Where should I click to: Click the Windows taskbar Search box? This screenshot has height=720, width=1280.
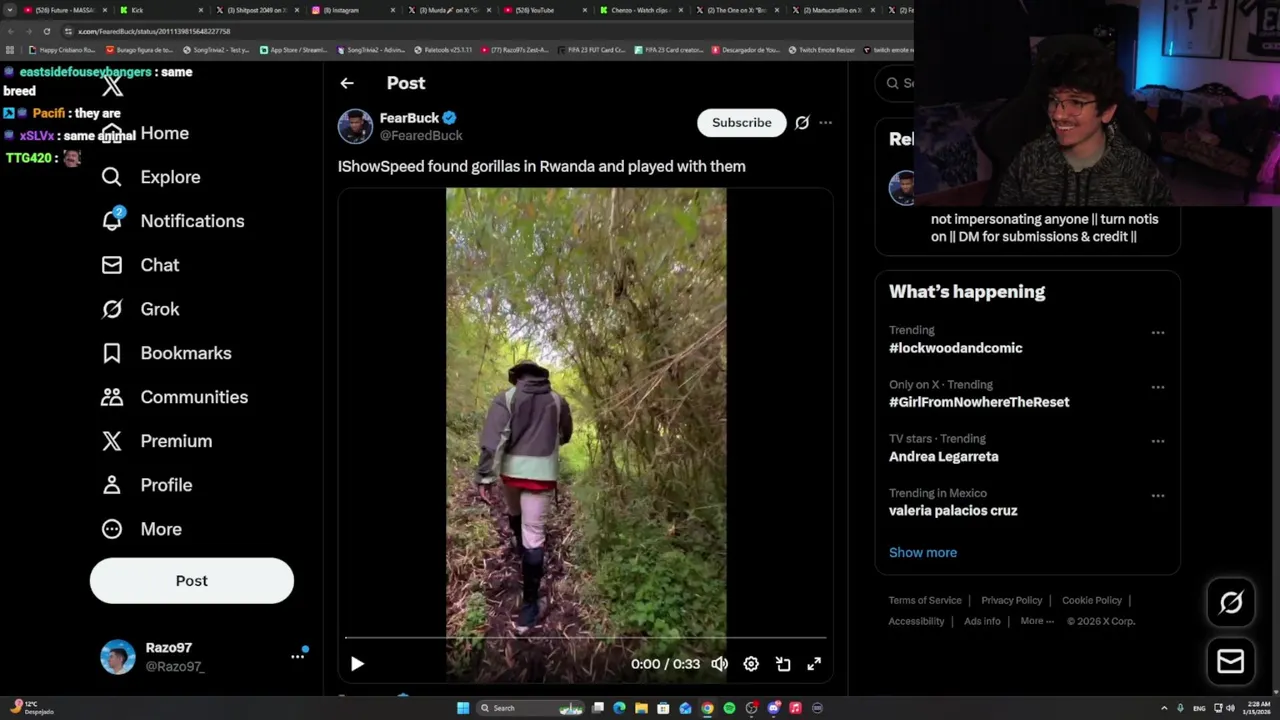530,708
